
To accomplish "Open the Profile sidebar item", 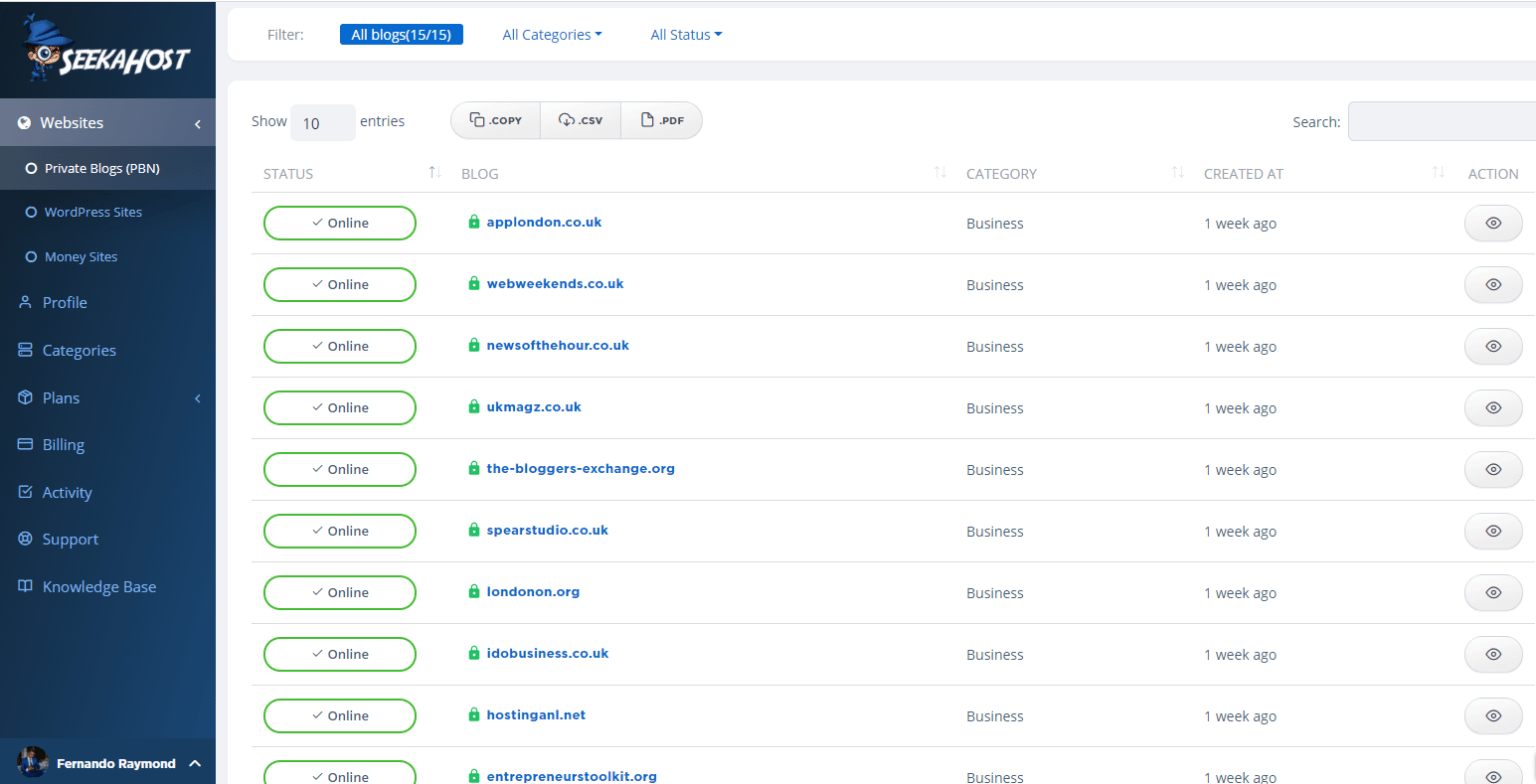I will coord(64,303).
